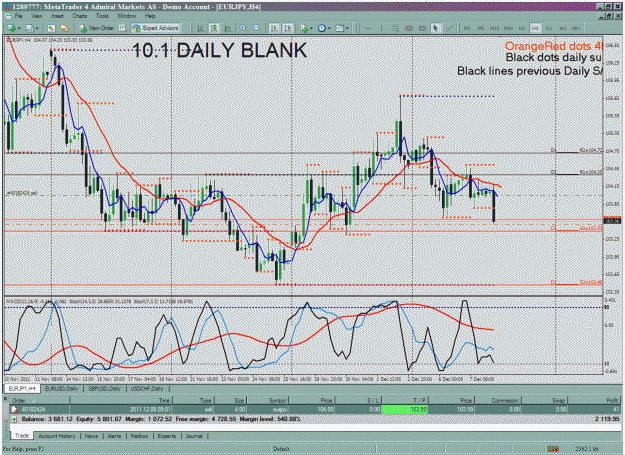
Task: Open the Journal terminal tab
Action: tap(194, 436)
